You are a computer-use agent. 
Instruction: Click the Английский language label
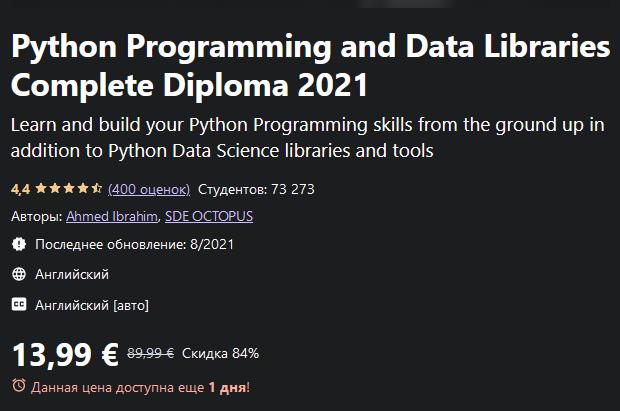coord(72,274)
